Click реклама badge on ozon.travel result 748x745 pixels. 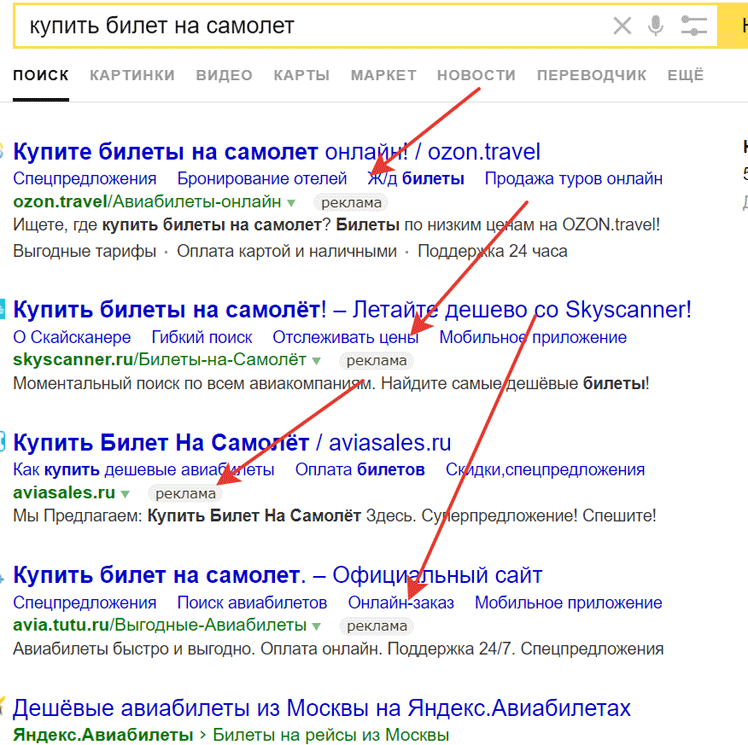click(351, 203)
